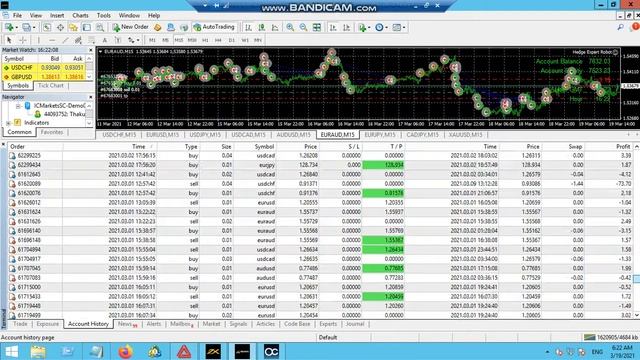Toggle the Data Window crosshair icon
The image size is (640, 360).
point(60,27)
